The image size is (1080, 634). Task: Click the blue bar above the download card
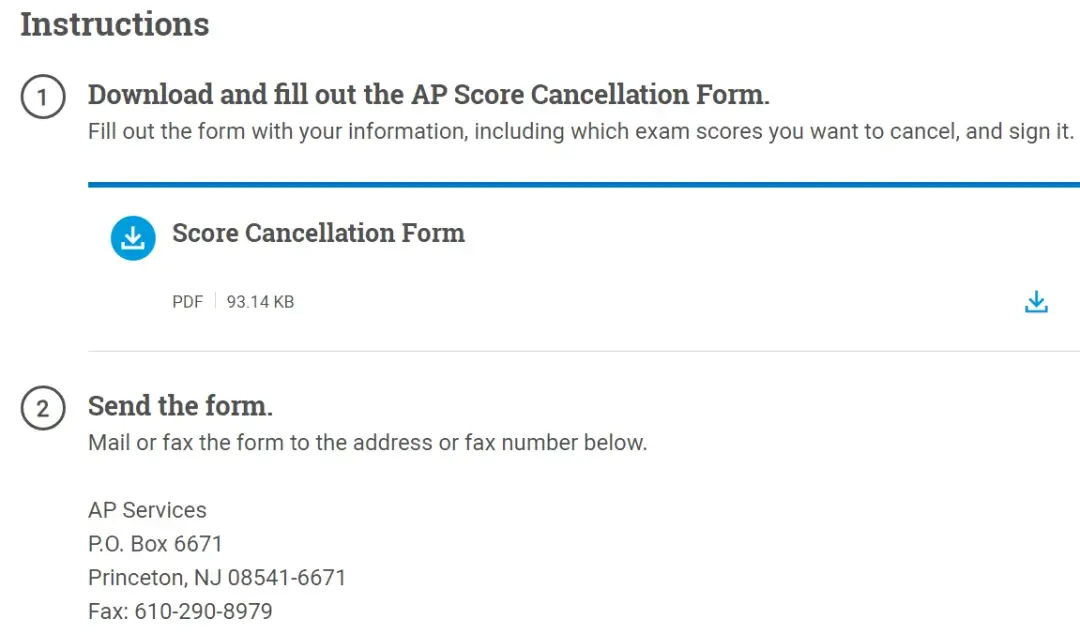(583, 185)
